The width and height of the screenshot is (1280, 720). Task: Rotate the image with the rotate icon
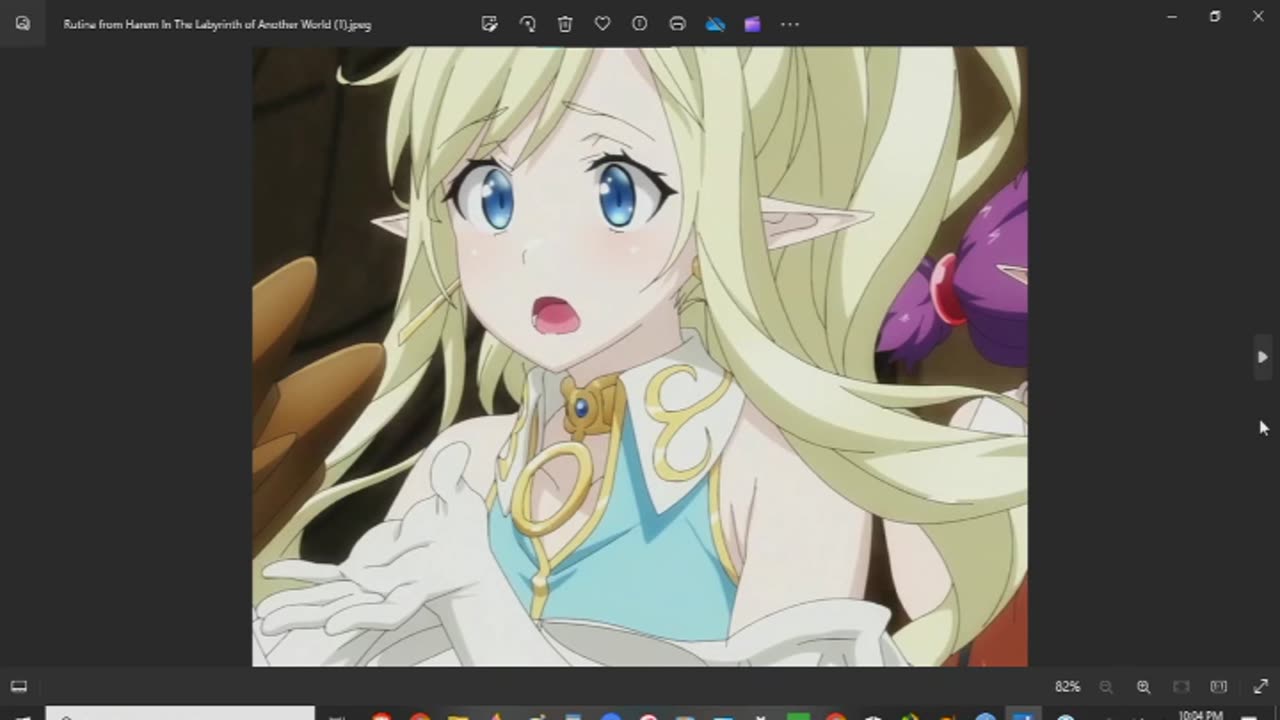pos(528,24)
